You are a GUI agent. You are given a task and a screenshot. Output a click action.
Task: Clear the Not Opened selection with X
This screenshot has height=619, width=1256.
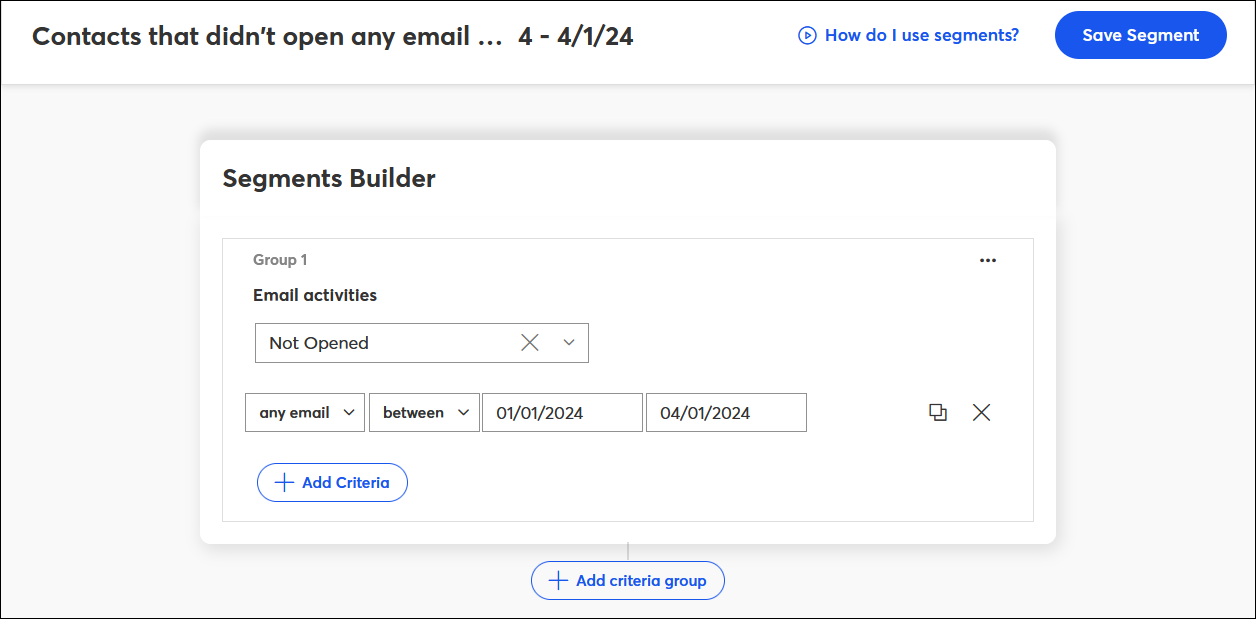tap(530, 342)
